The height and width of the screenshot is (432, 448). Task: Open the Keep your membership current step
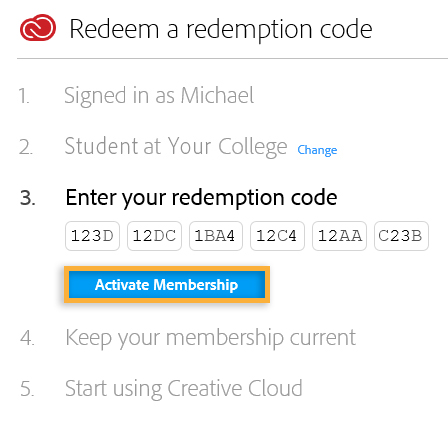[211, 338]
